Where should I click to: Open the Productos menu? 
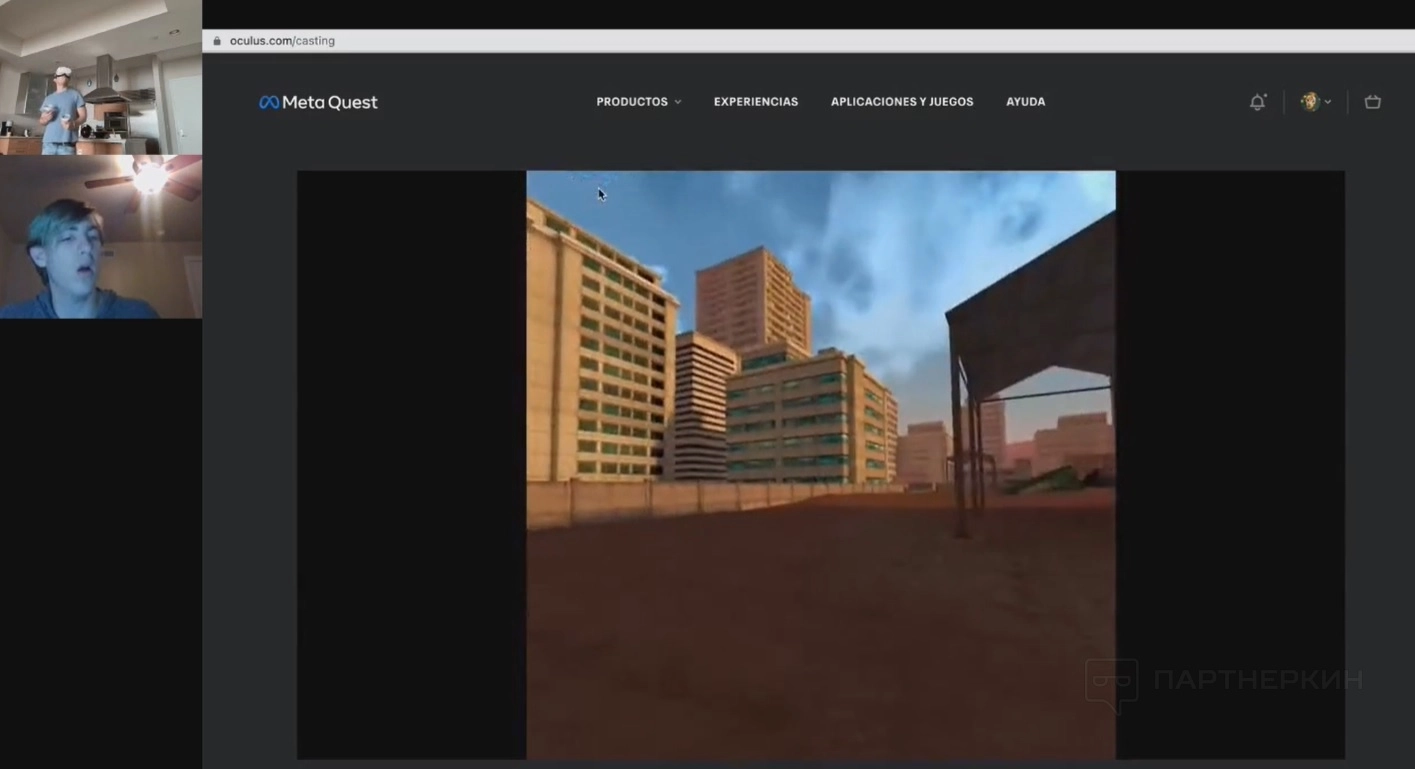631,102
